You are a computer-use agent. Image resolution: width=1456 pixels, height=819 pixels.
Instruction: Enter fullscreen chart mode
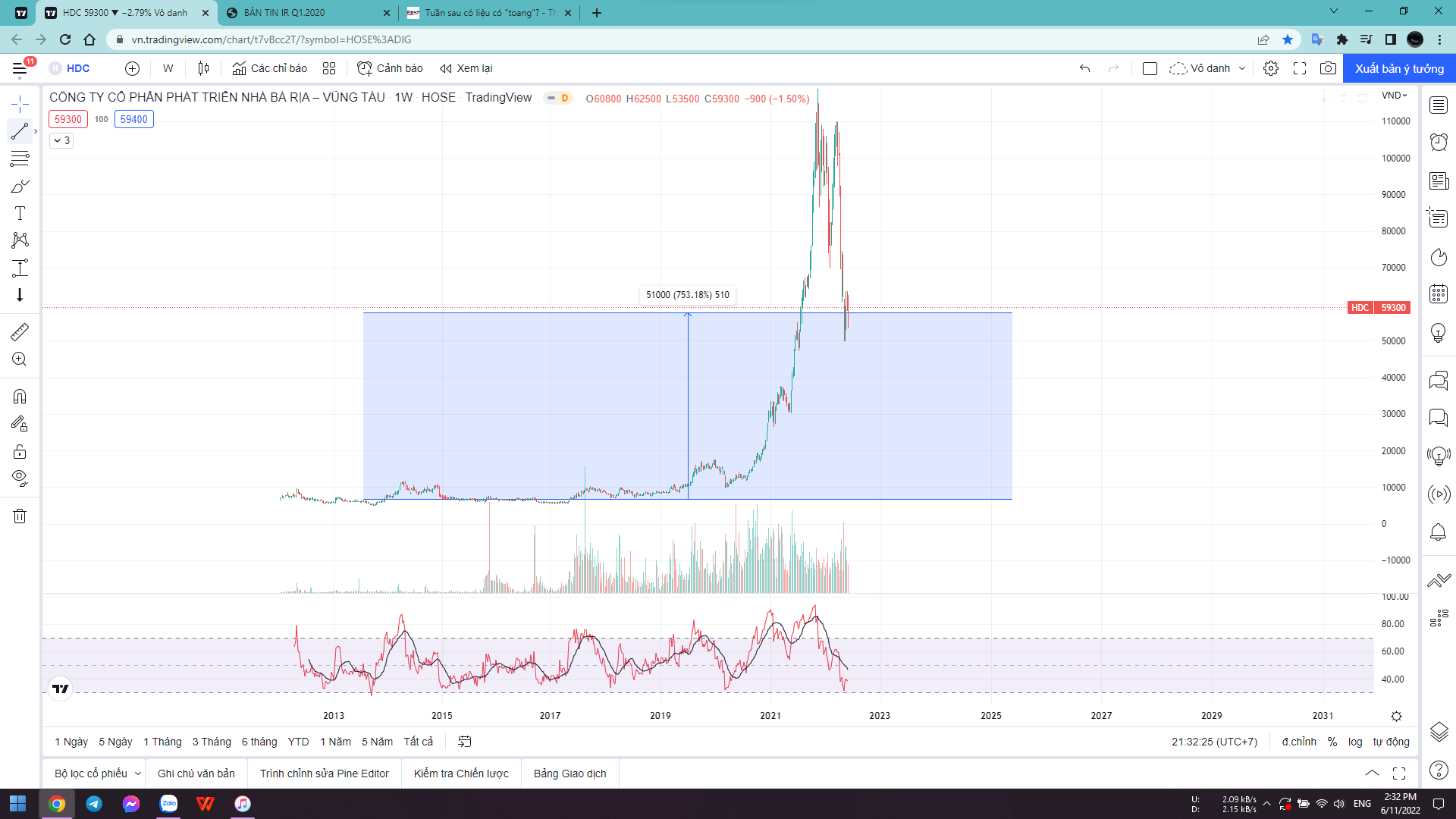[1300, 68]
